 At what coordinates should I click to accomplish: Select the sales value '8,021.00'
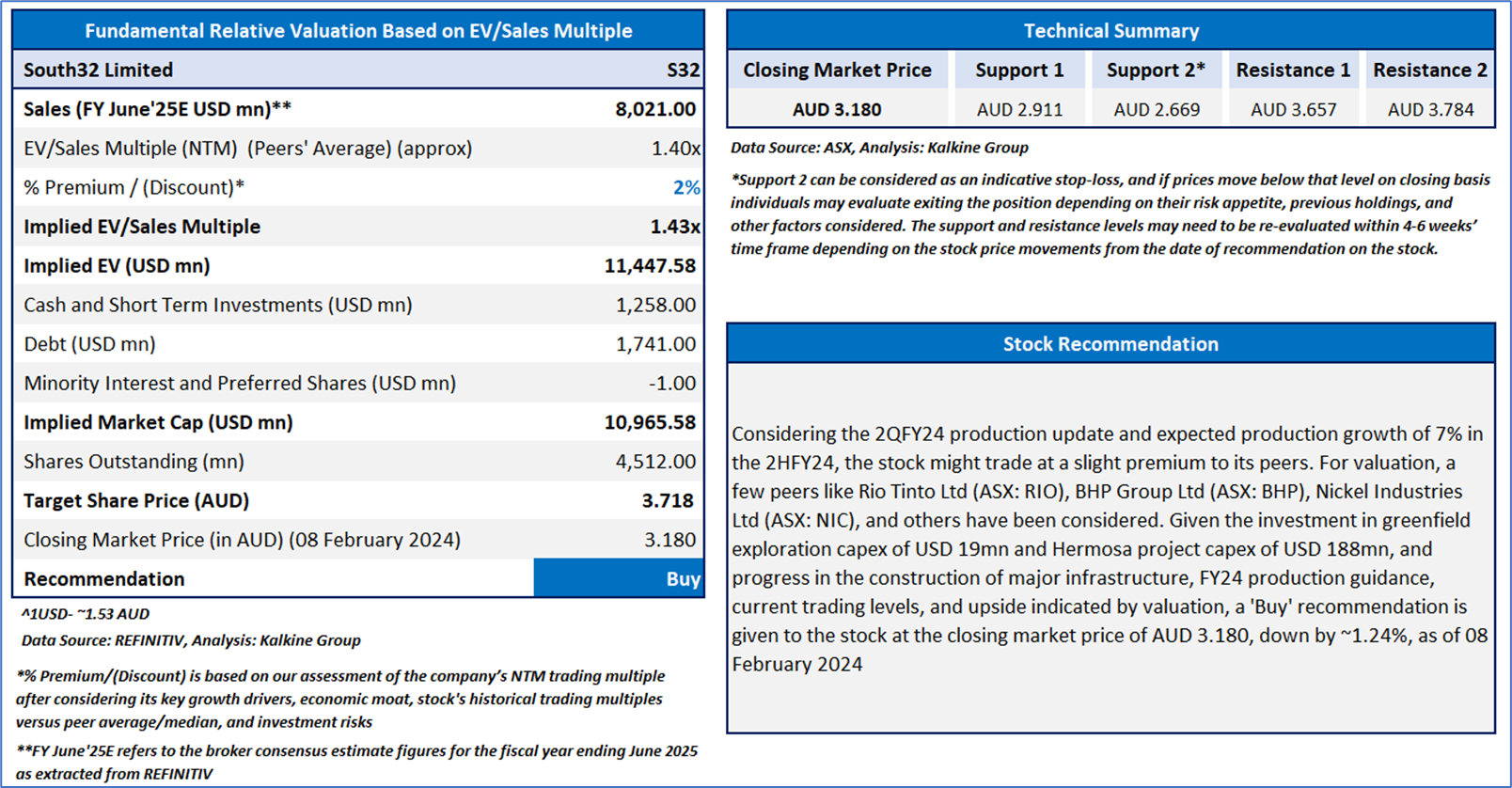pyautogui.click(x=655, y=109)
